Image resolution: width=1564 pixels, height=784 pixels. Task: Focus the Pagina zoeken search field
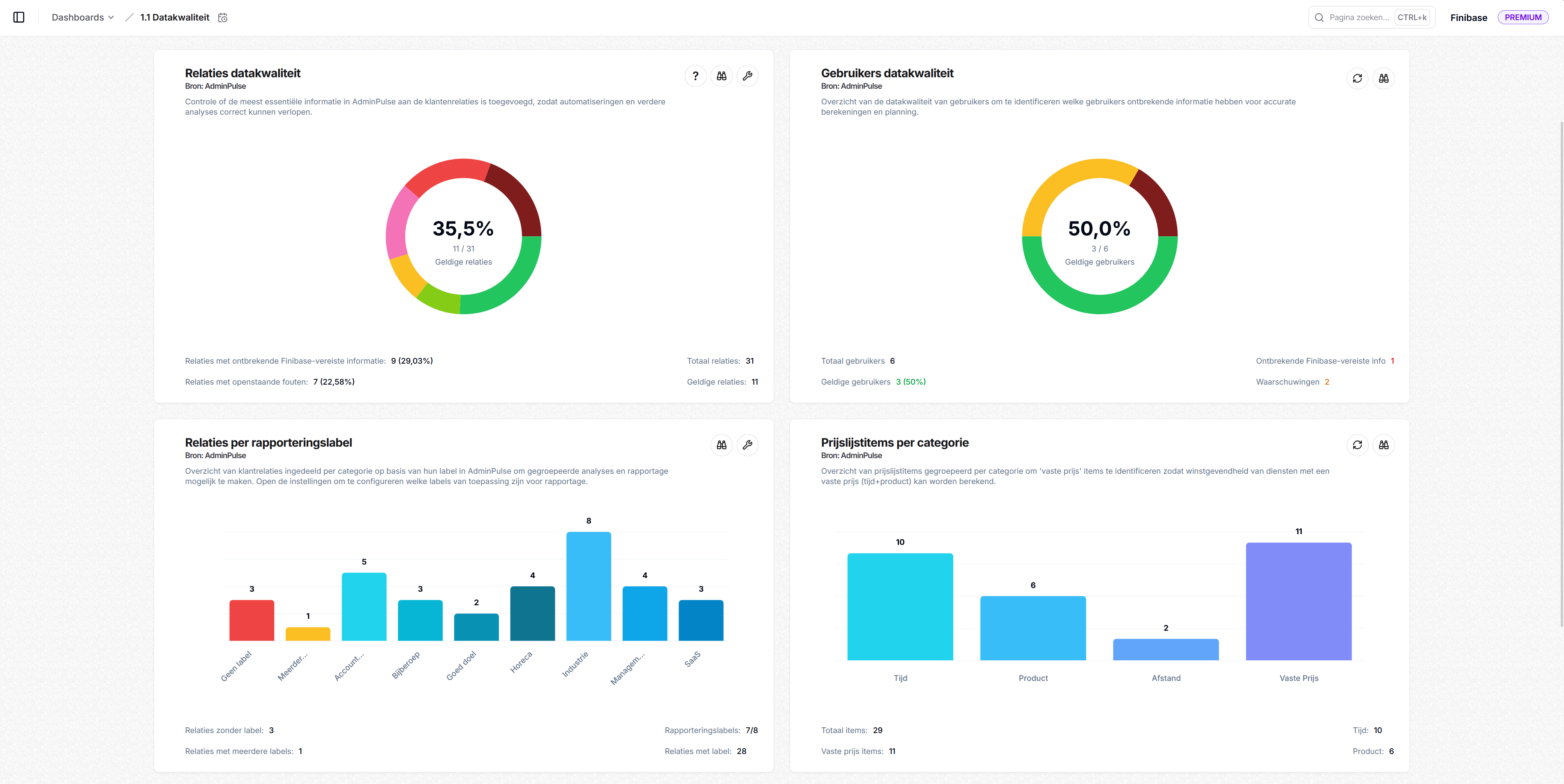pos(1359,18)
